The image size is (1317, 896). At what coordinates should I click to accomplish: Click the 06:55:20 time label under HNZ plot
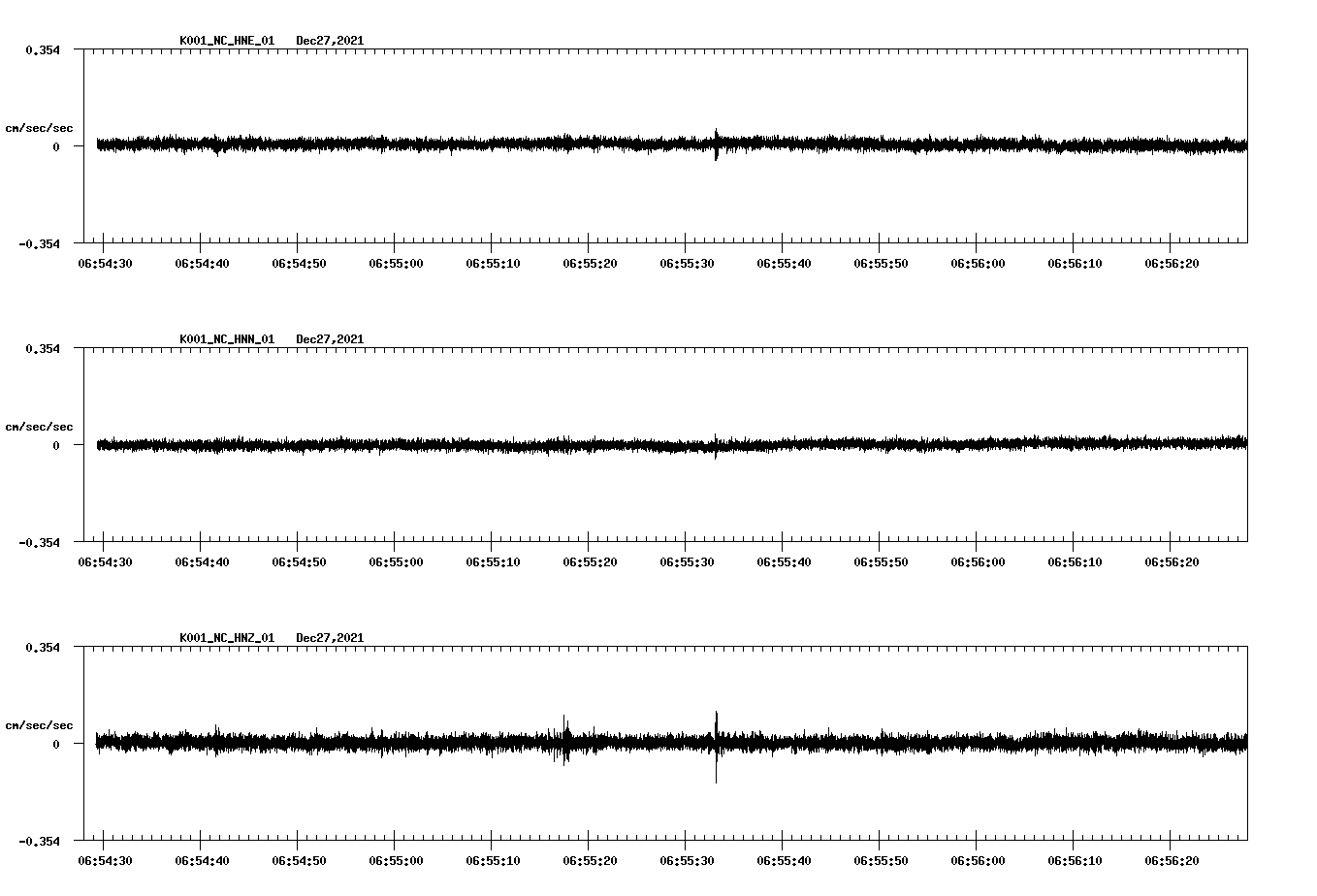(590, 861)
